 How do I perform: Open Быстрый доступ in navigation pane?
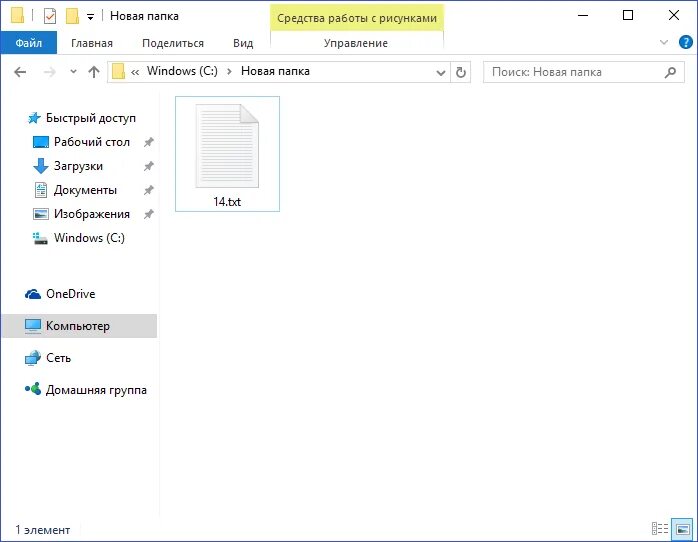pyautogui.click(x=91, y=118)
